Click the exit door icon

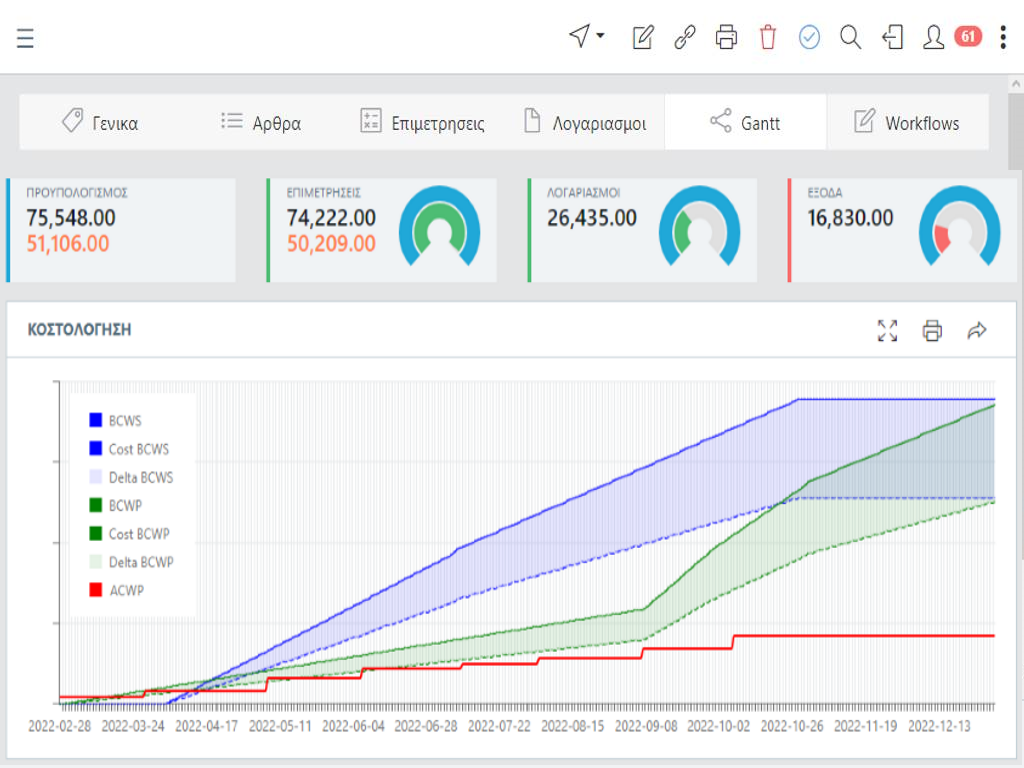[892, 38]
